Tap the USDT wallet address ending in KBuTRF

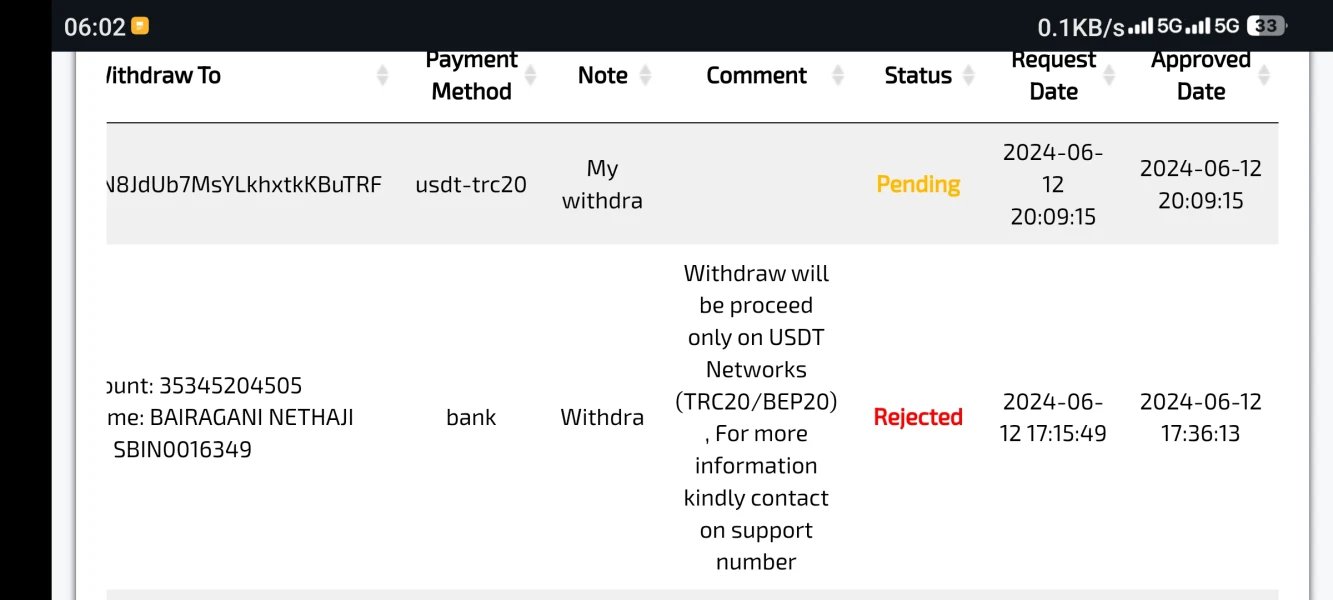coord(244,185)
